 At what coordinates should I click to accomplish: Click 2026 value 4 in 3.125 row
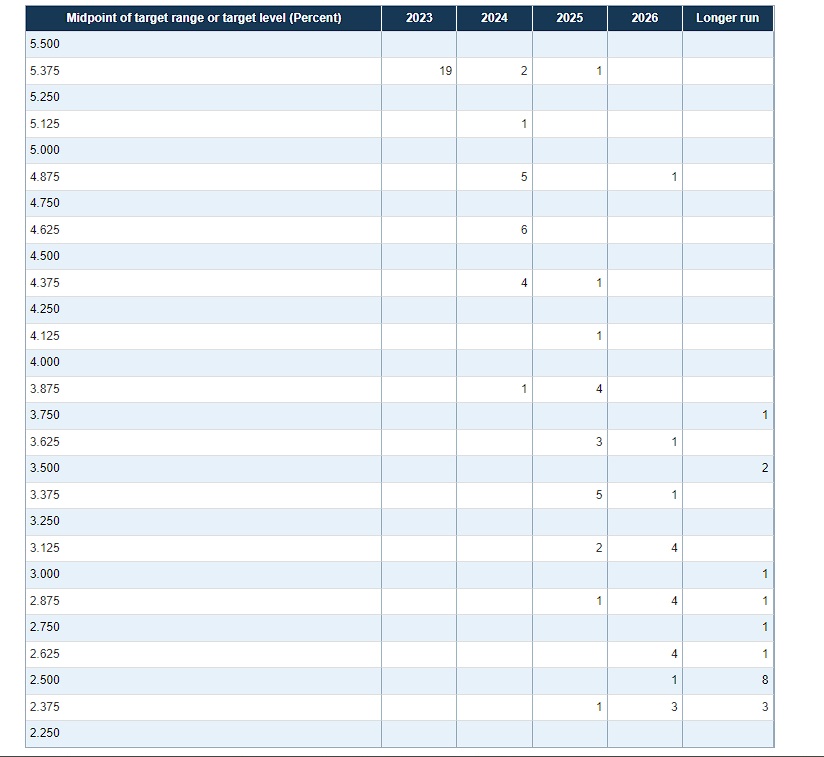point(674,548)
